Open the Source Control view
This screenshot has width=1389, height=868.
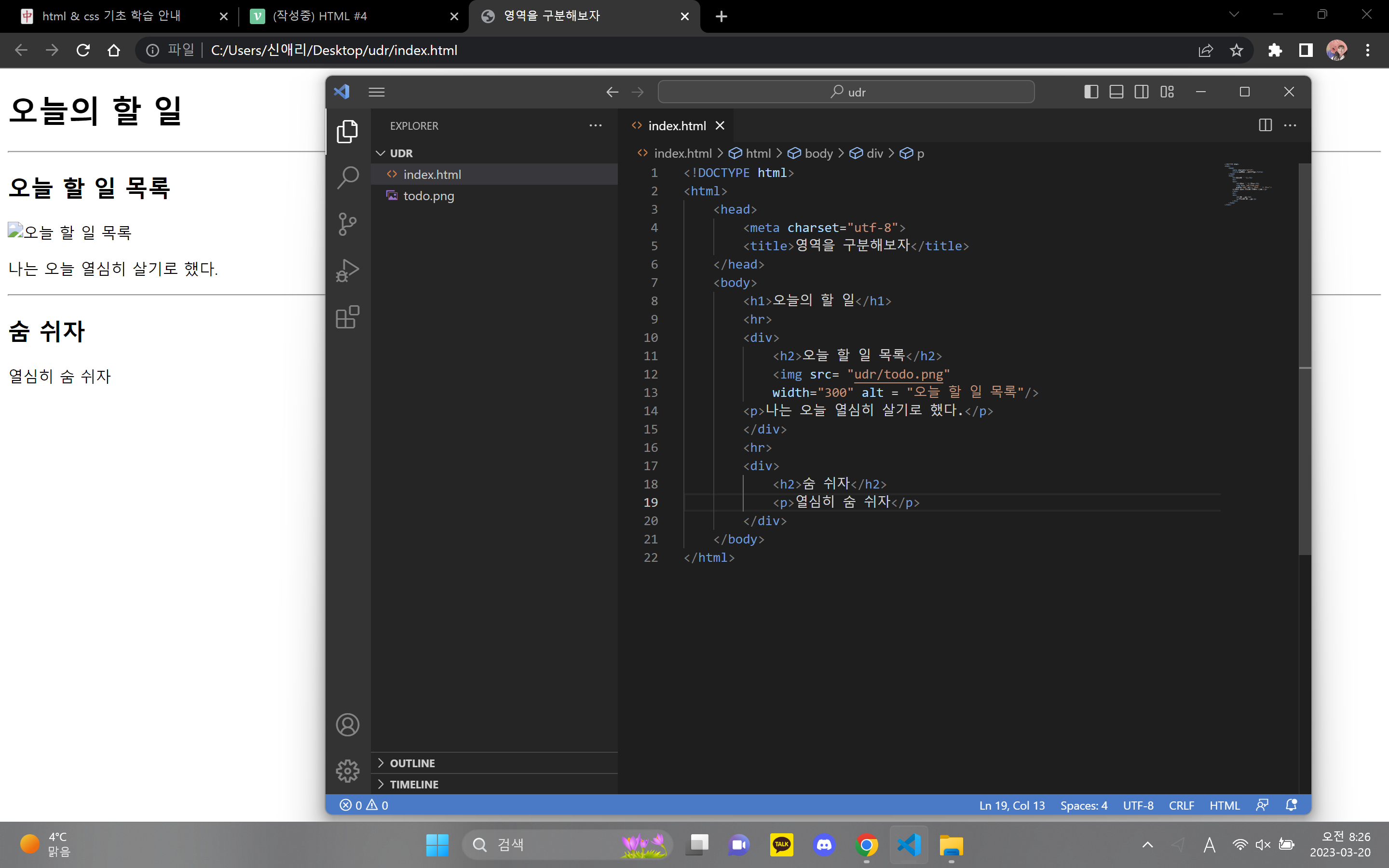tap(347, 224)
